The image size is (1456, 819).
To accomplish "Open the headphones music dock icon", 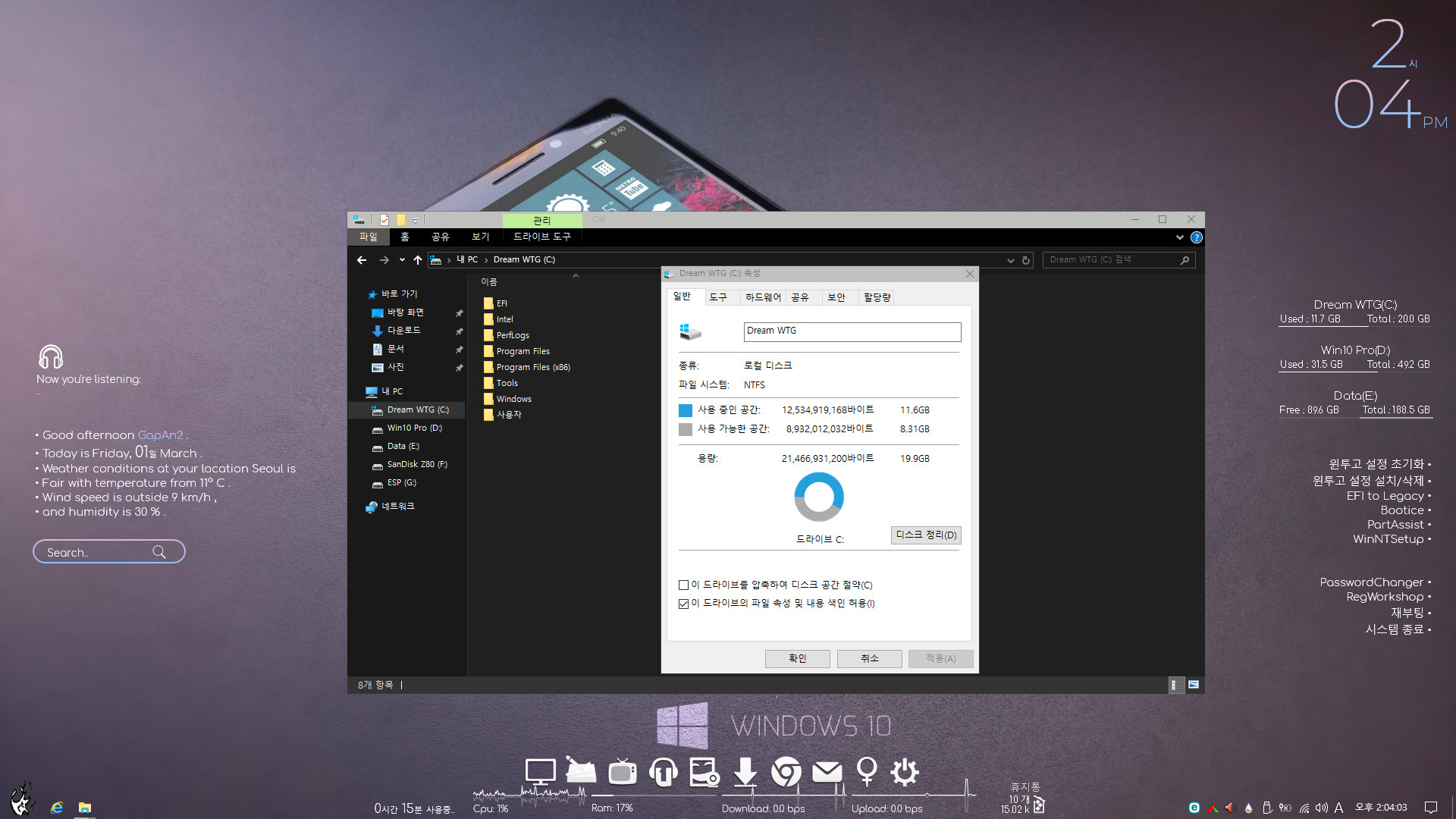I will (x=663, y=772).
